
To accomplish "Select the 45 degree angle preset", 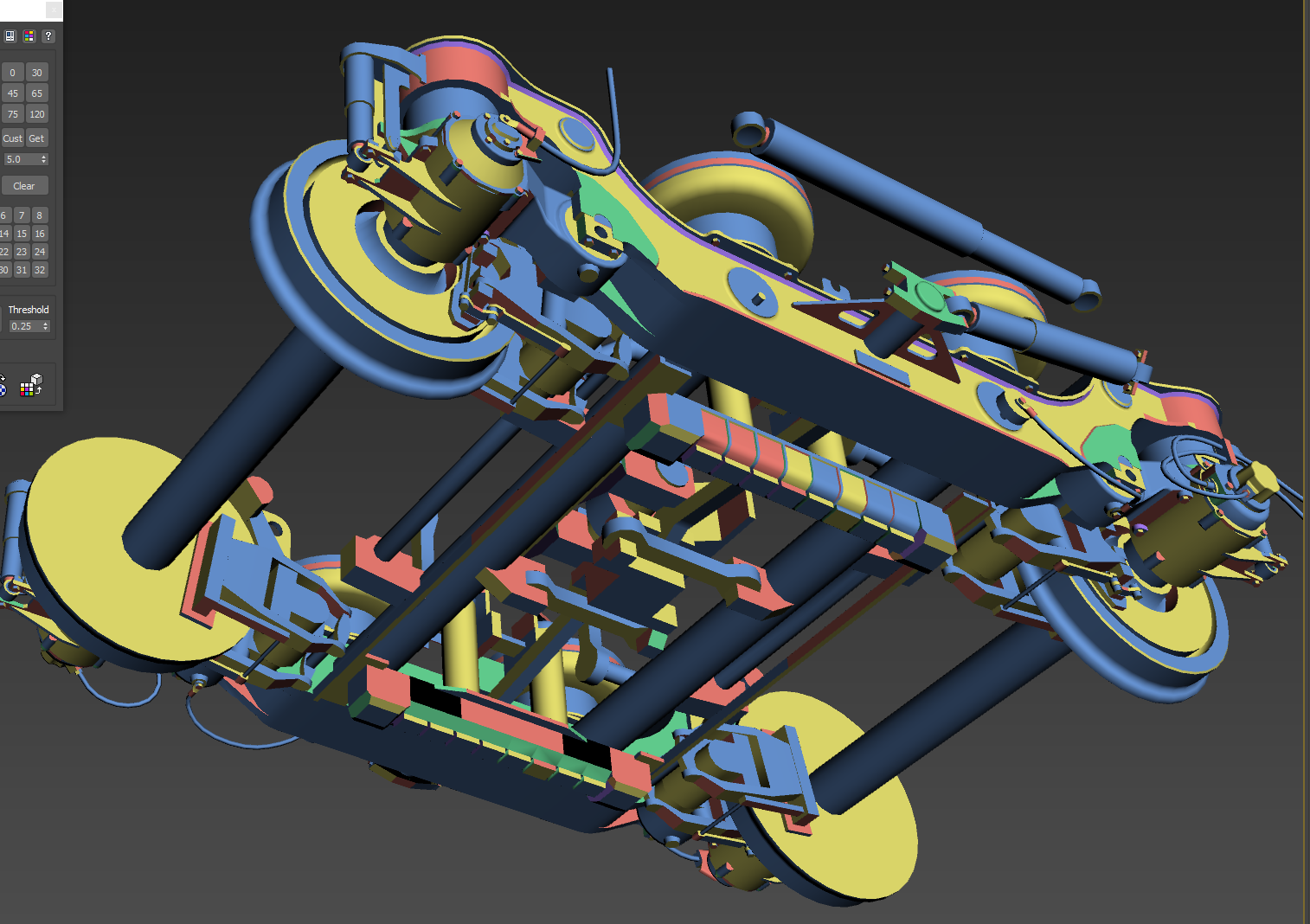I will coord(12,93).
